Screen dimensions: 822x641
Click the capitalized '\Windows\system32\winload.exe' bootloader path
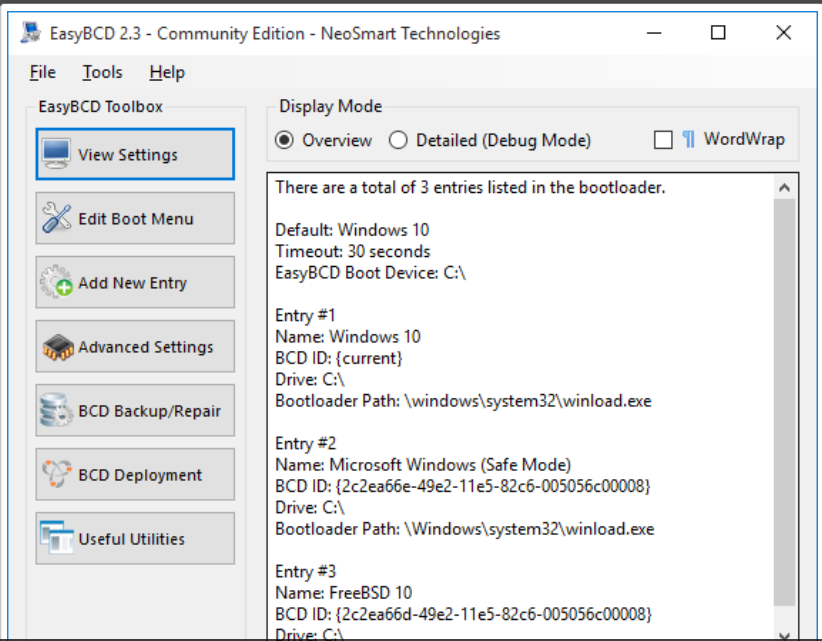pos(529,529)
